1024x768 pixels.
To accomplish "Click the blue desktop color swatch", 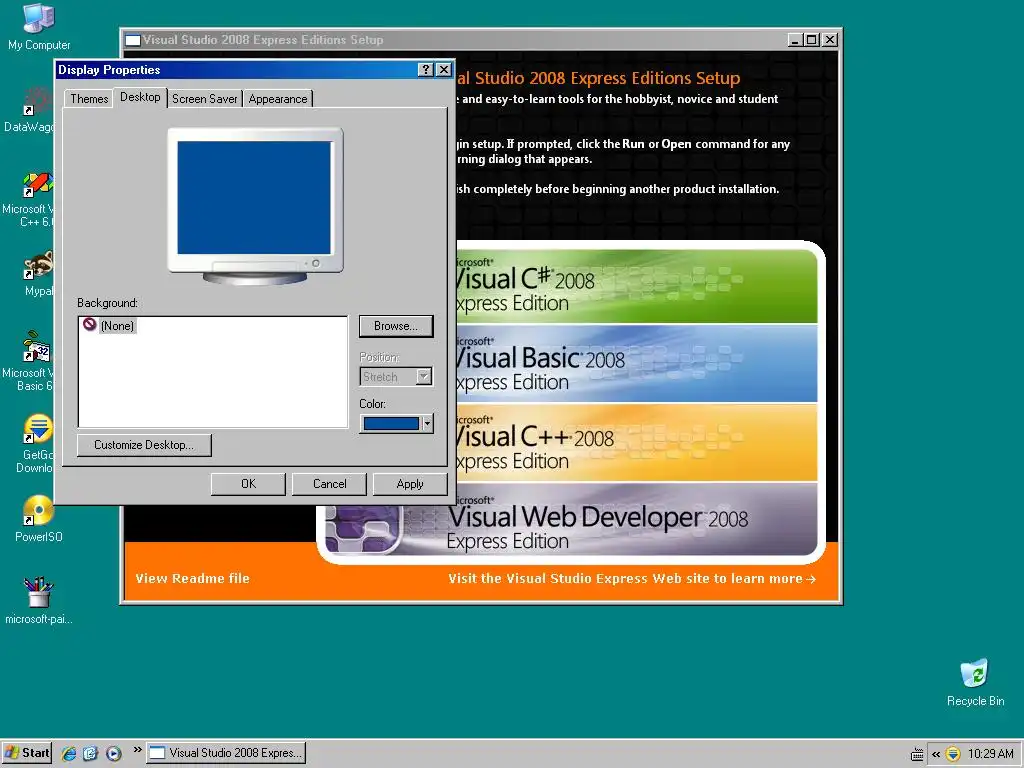I will coord(391,424).
